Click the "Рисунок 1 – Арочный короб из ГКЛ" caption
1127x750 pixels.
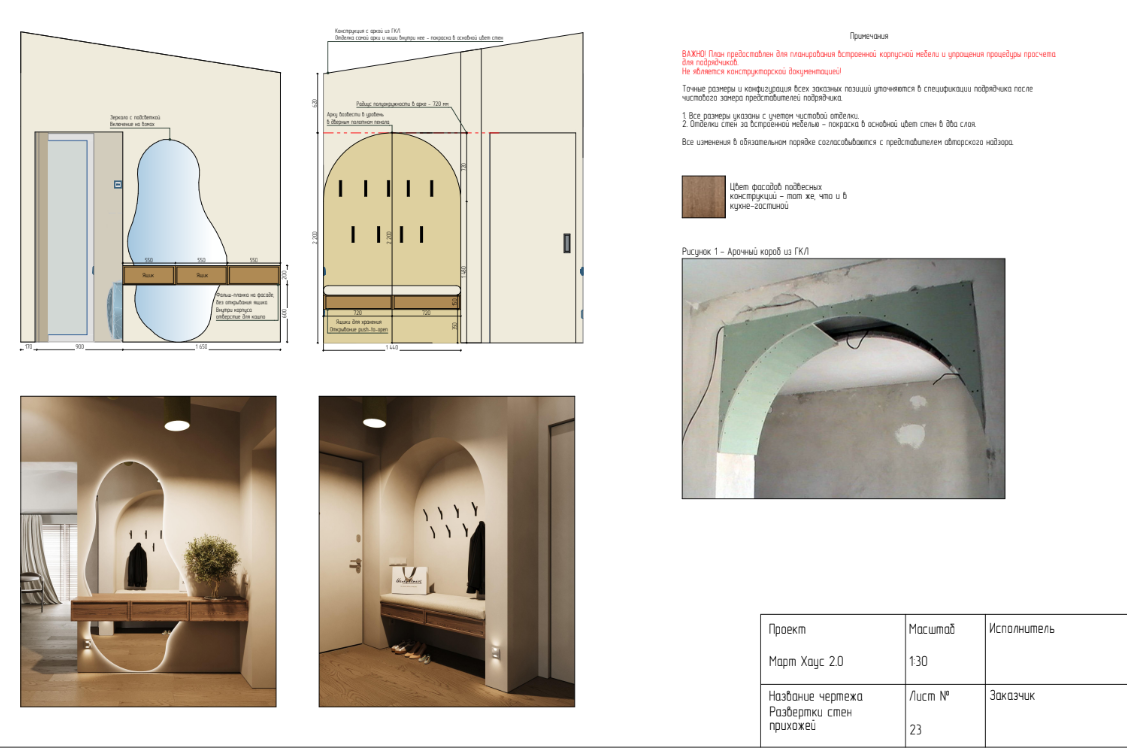745,252
